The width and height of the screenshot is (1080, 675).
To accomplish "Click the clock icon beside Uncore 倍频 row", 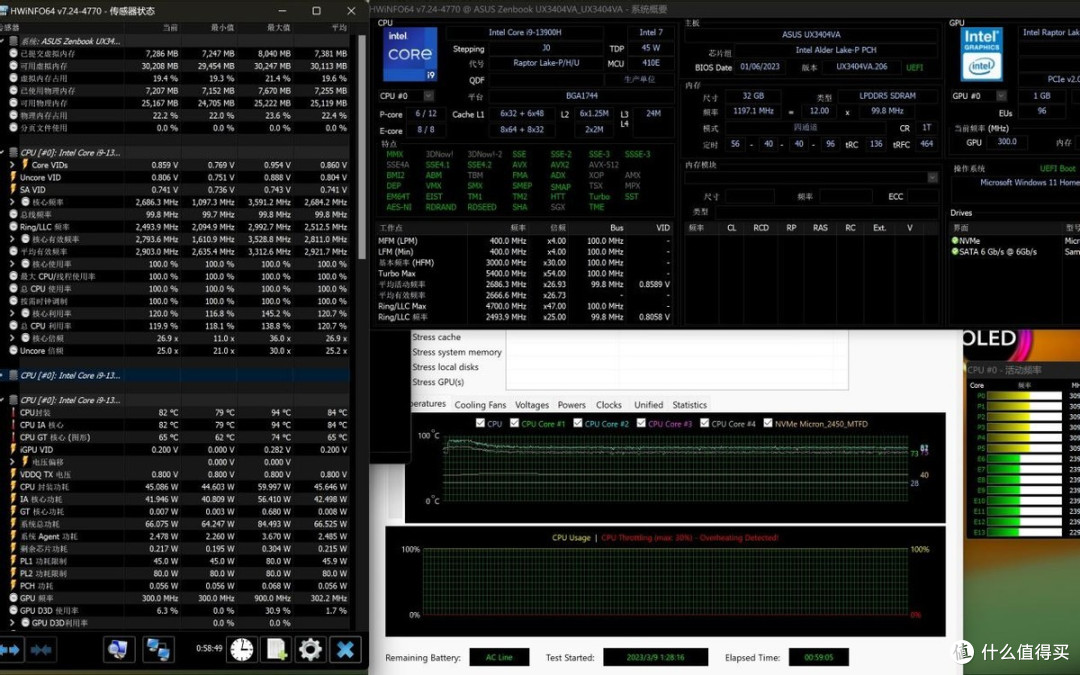I will [13, 351].
